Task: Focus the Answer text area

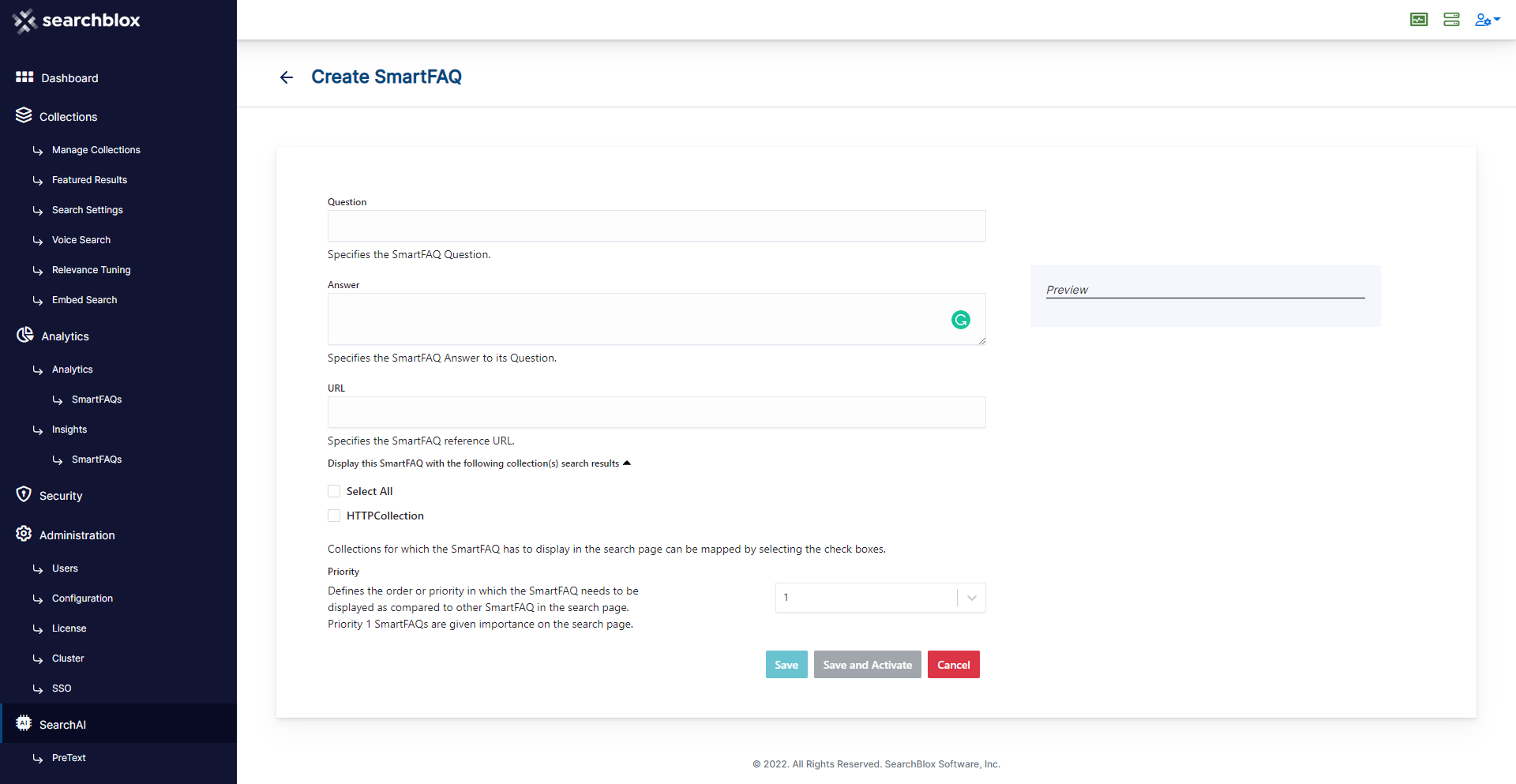Action: (657, 319)
